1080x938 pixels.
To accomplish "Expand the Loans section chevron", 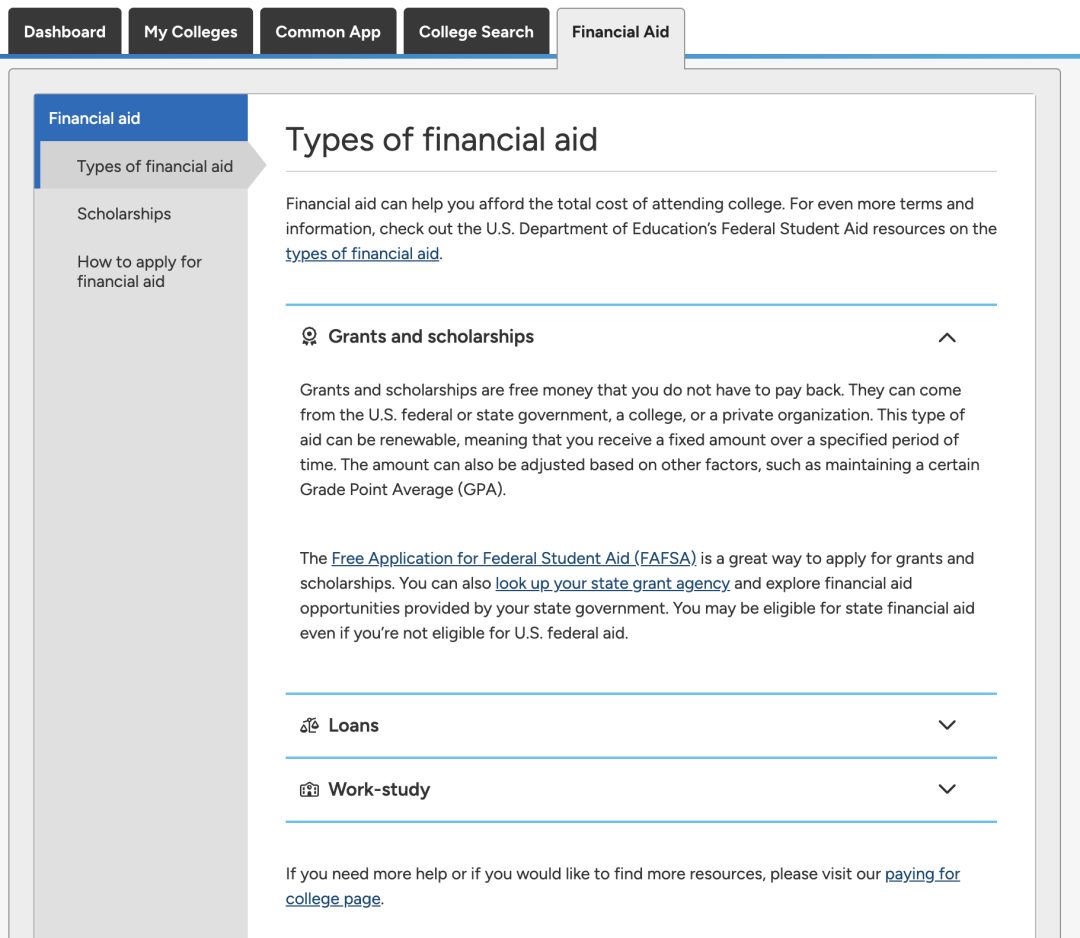I will (947, 725).
